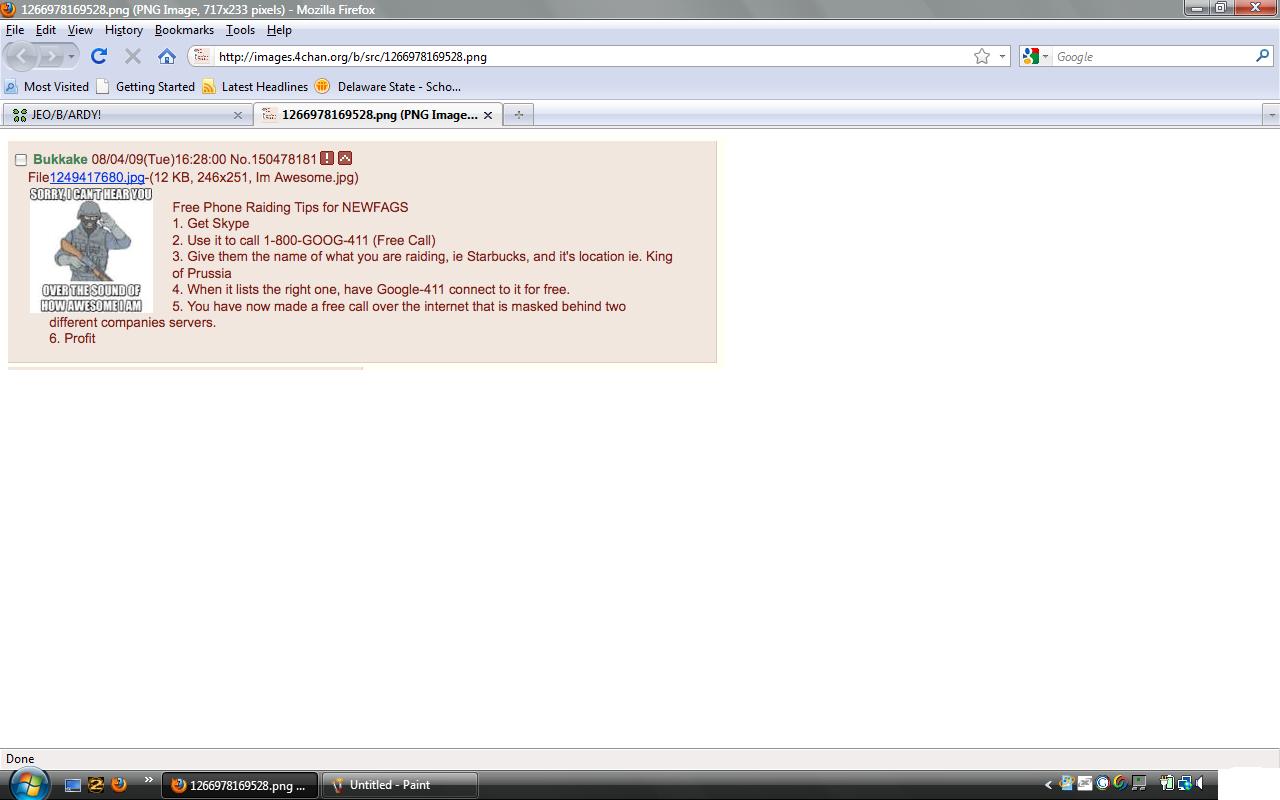The width and height of the screenshot is (1280, 800).
Task: Click the Stop loading X button
Action: (x=132, y=56)
